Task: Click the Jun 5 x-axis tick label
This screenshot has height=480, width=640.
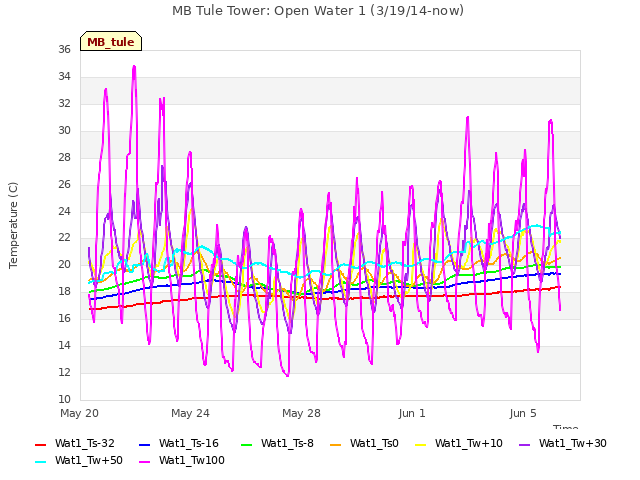Action: (x=523, y=413)
